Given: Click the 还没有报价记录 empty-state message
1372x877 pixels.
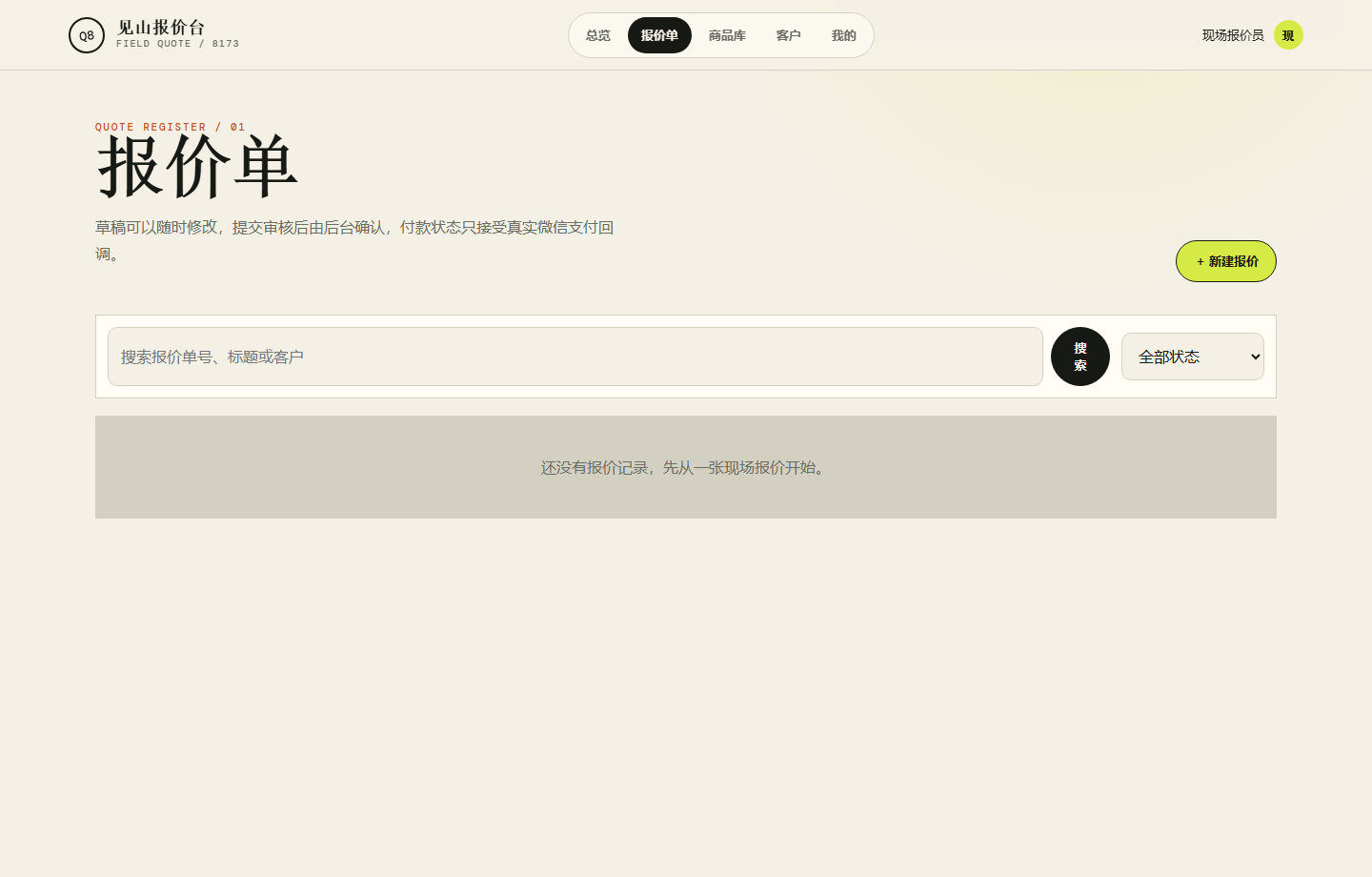Looking at the screenshot, I should click(x=686, y=467).
